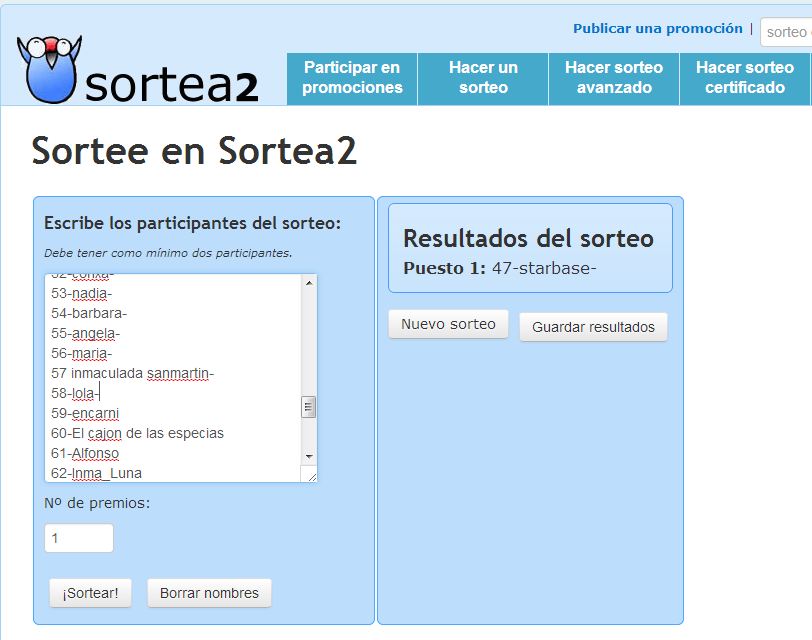Click the participant line 62-Inma_Luna
This screenshot has width=812, height=640.
tap(96, 473)
